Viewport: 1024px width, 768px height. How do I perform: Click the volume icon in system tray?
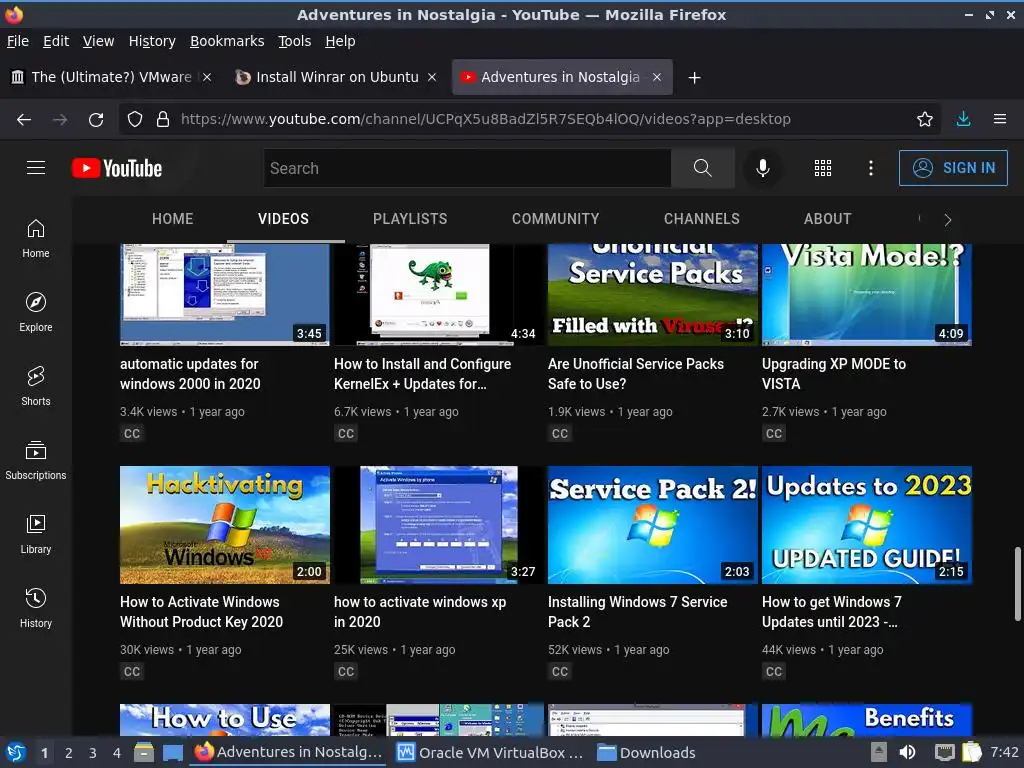point(907,752)
